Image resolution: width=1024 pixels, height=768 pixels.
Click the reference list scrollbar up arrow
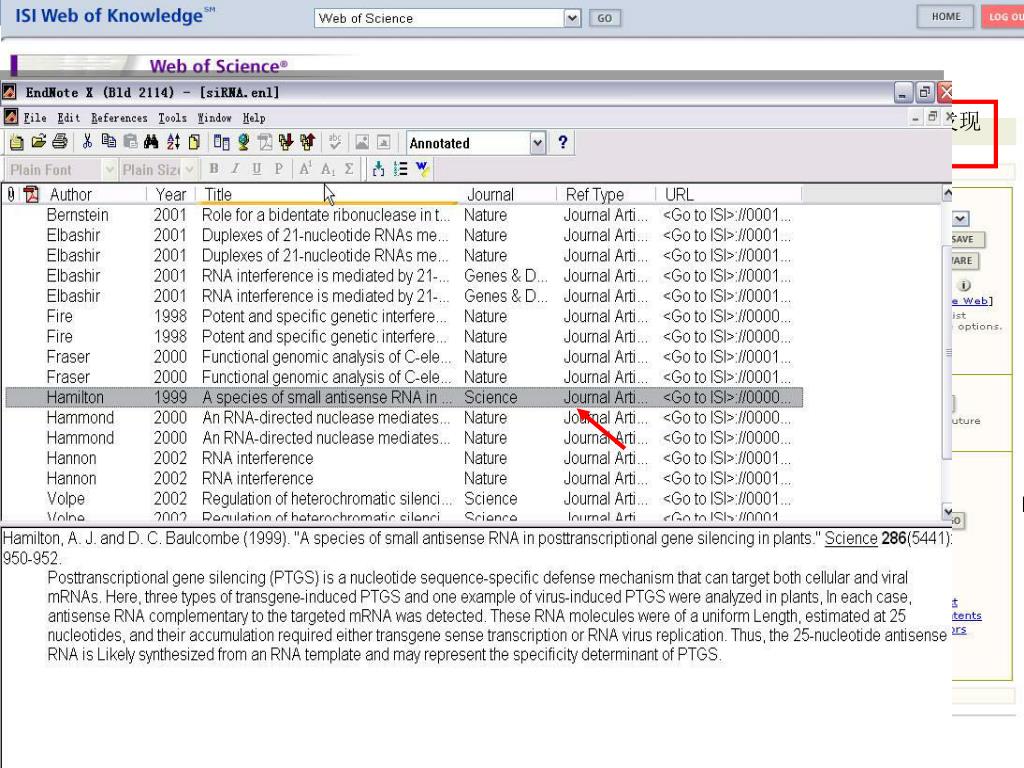click(947, 193)
